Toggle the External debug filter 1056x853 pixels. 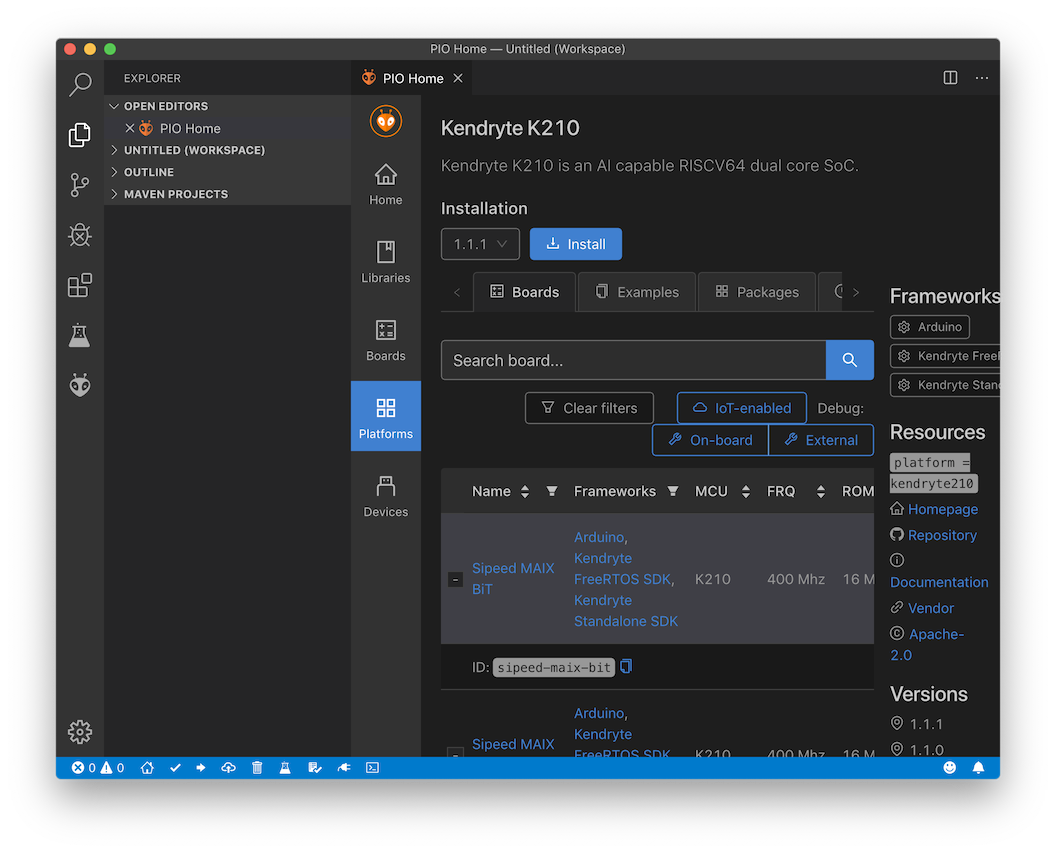tap(821, 440)
